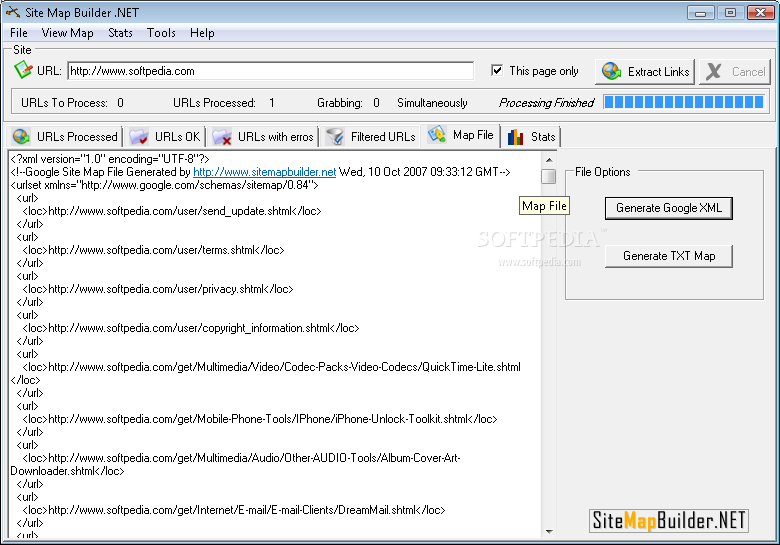Click the 'URLs Processed: 1' status text
The image size is (780, 545).
[x=224, y=103]
